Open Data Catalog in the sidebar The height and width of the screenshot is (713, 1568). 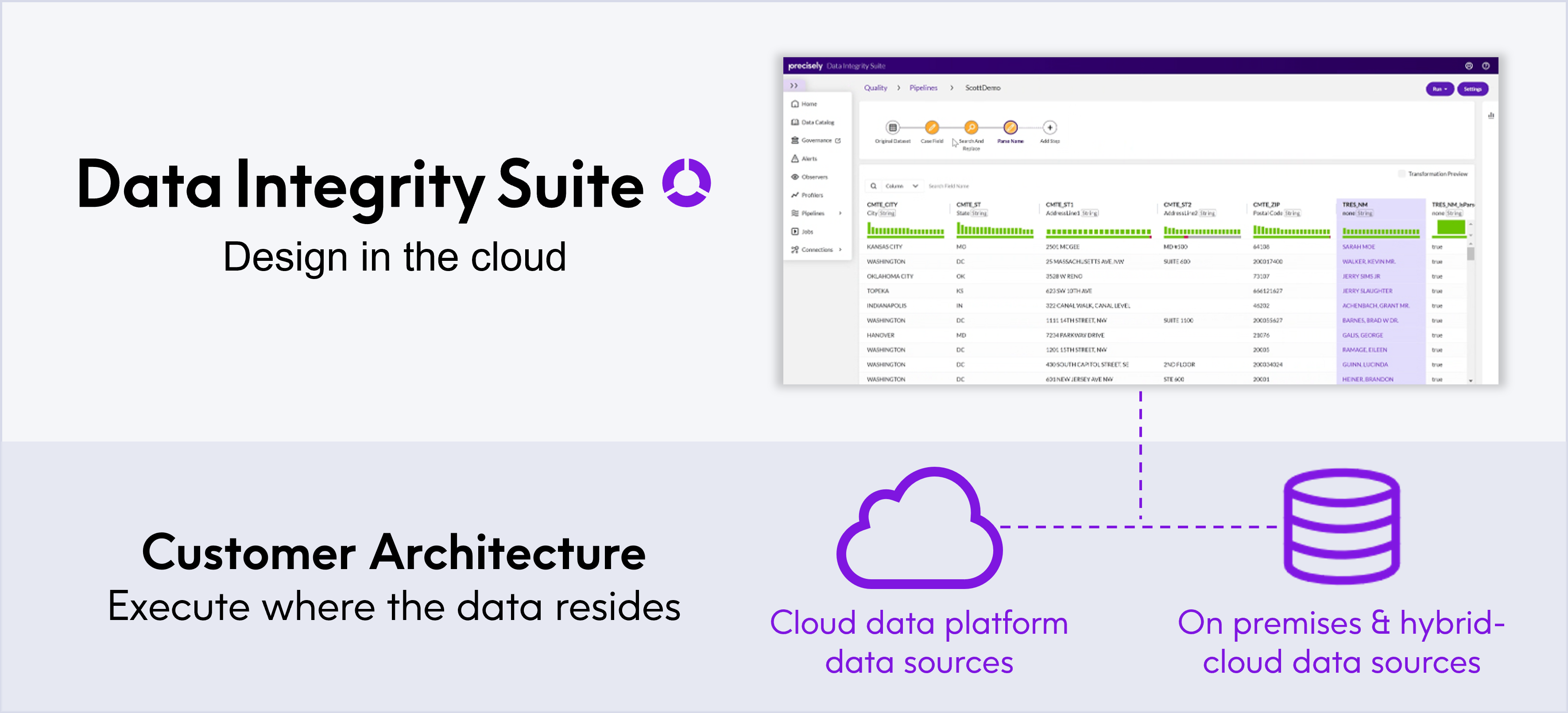[813, 122]
